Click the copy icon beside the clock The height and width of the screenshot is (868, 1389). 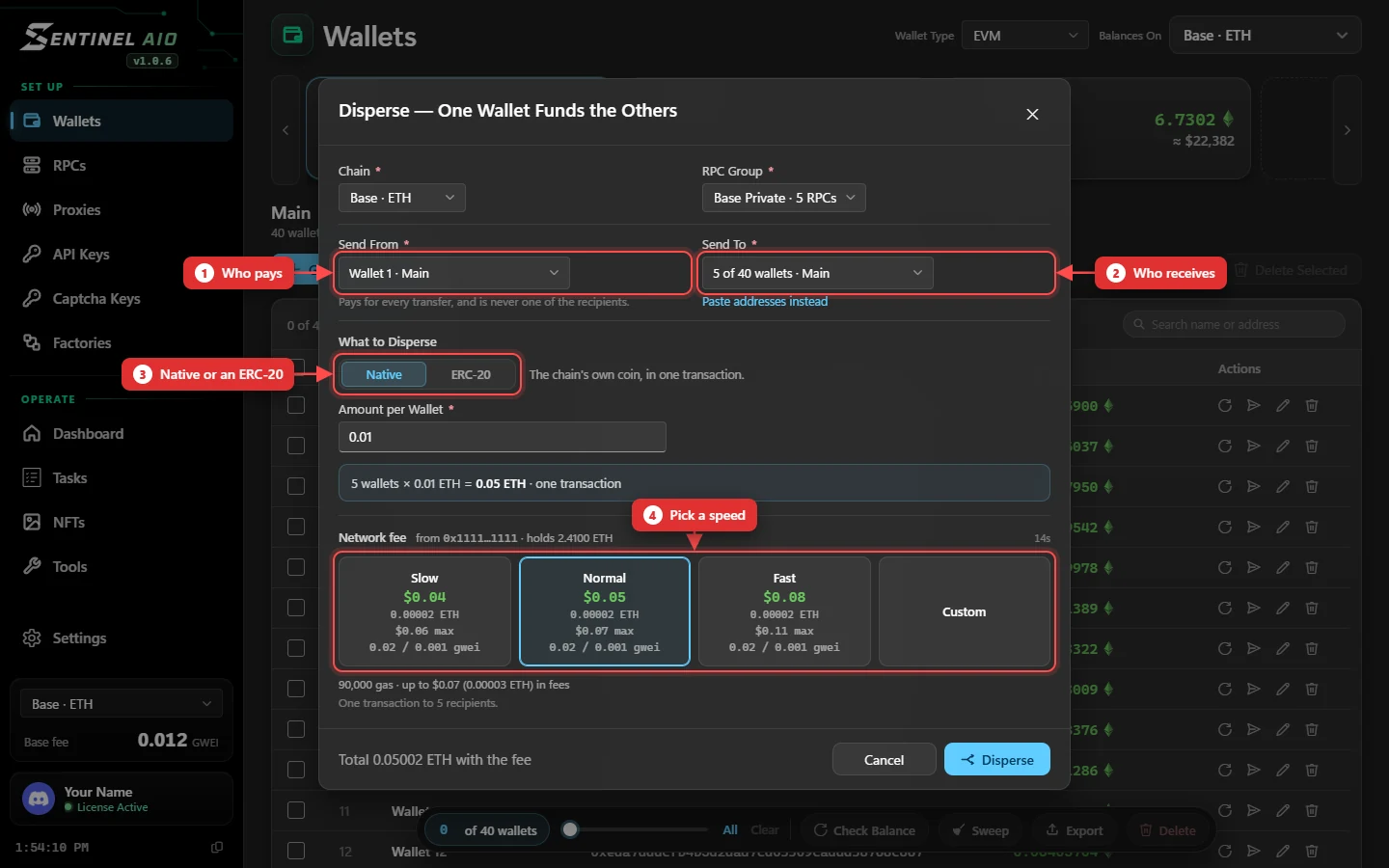point(217,848)
